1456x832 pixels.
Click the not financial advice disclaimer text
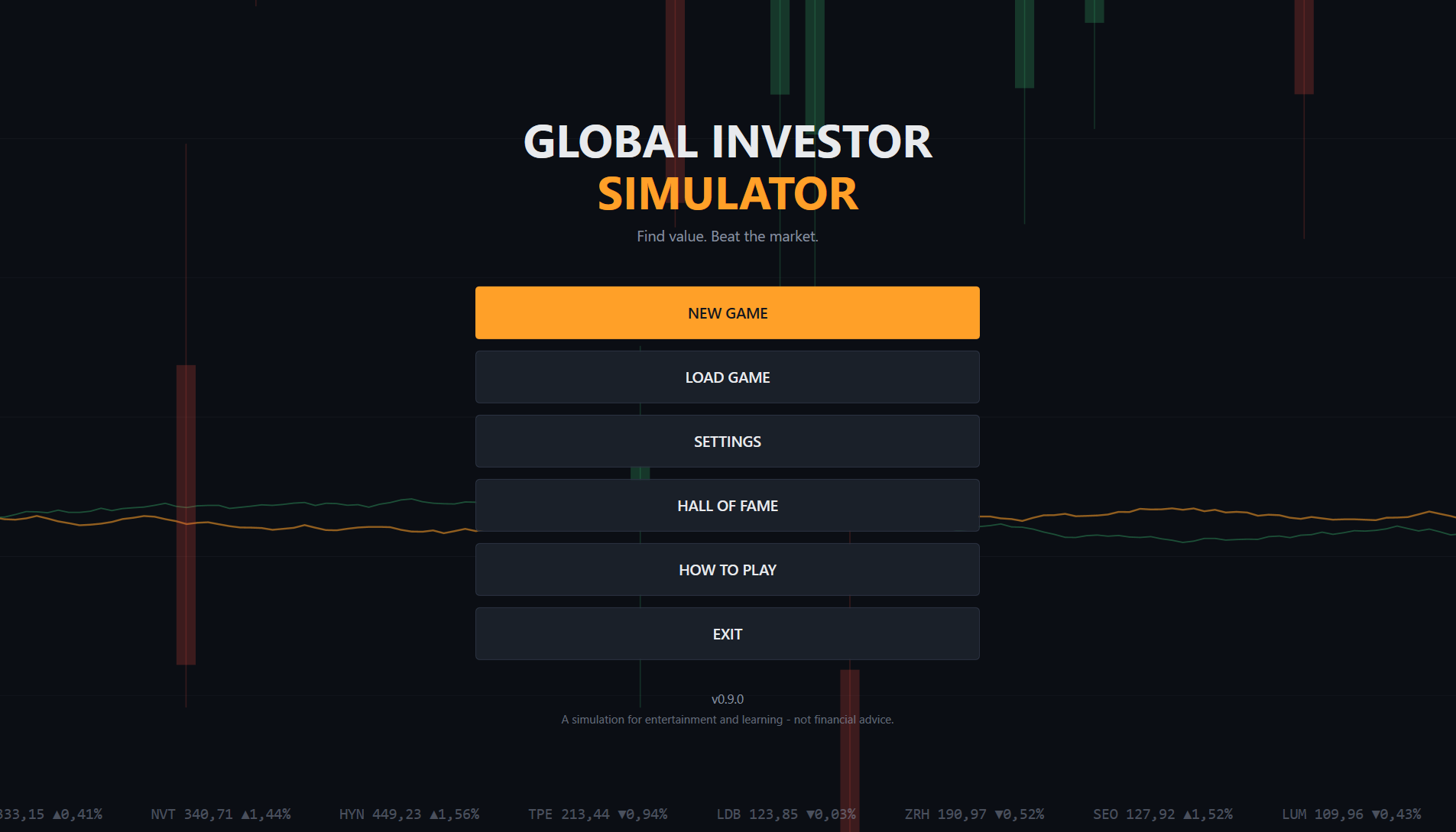coord(844,720)
